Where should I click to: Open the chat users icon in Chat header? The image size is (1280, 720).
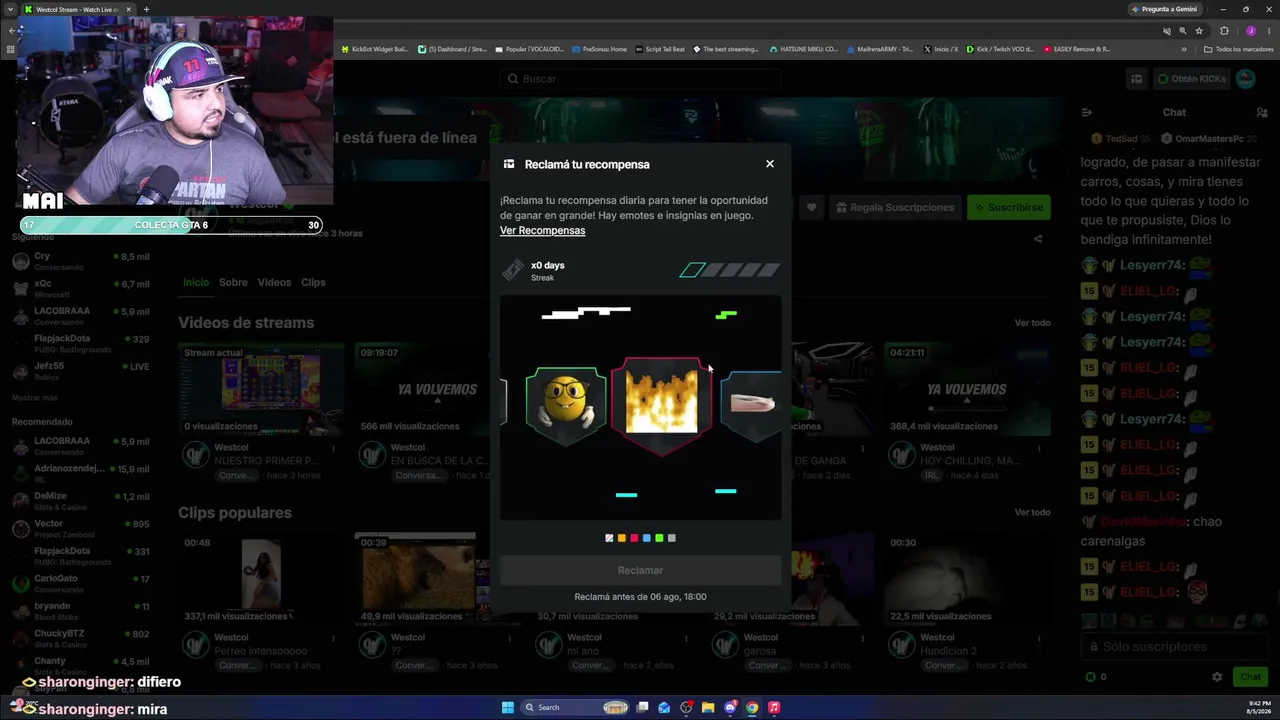tap(1262, 112)
